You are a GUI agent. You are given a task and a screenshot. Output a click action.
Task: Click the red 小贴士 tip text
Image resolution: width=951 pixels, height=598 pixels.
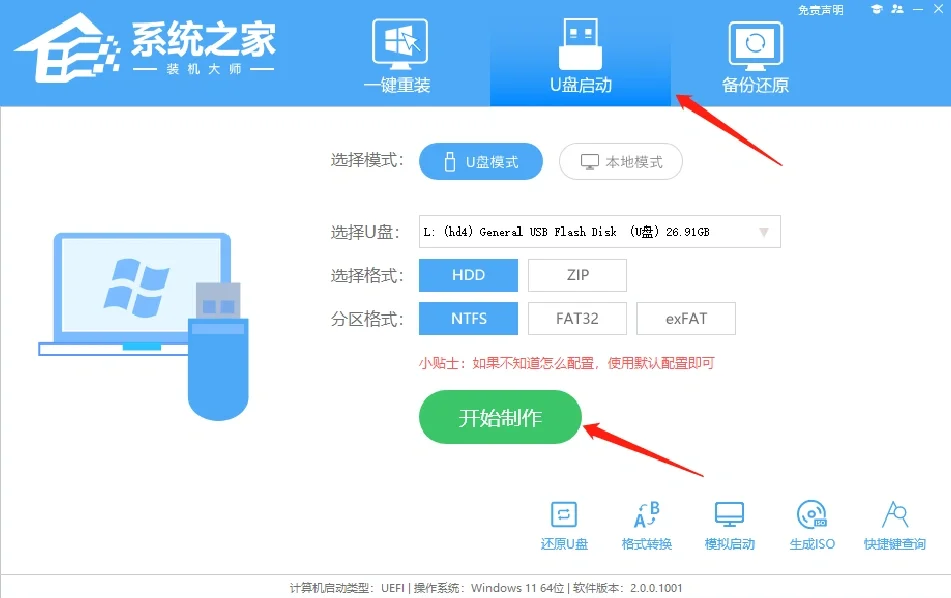566,363
